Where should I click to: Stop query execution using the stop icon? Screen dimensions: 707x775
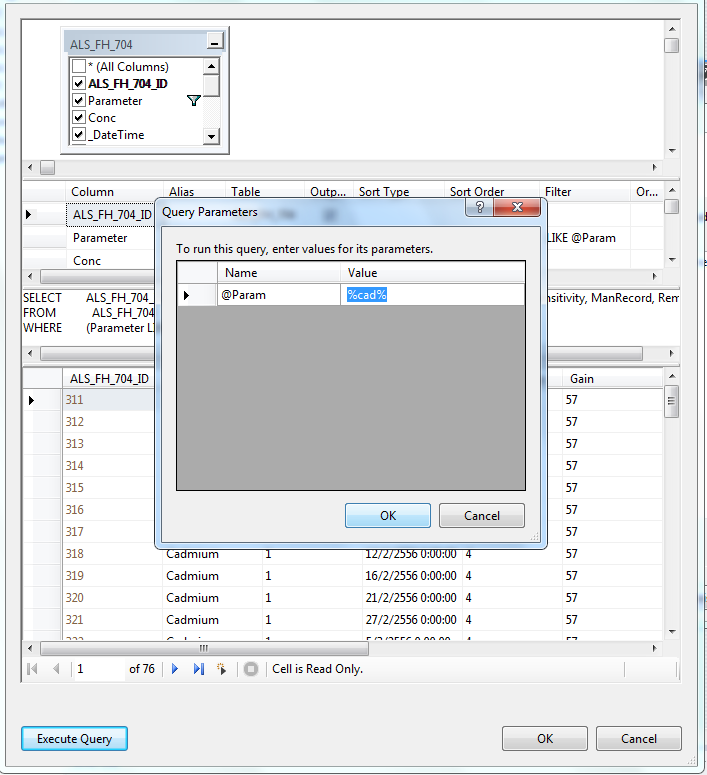(251, 669)
